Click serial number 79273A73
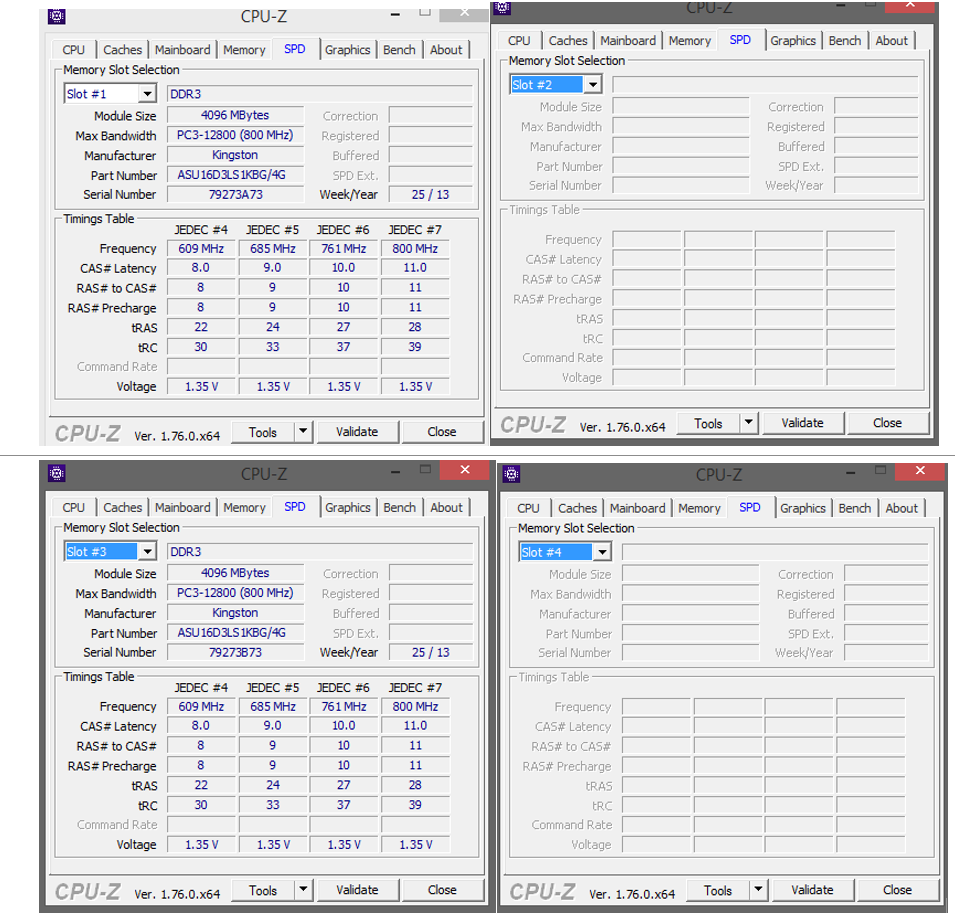The width and height of the screenshot is (955, 922). (235, 194)
